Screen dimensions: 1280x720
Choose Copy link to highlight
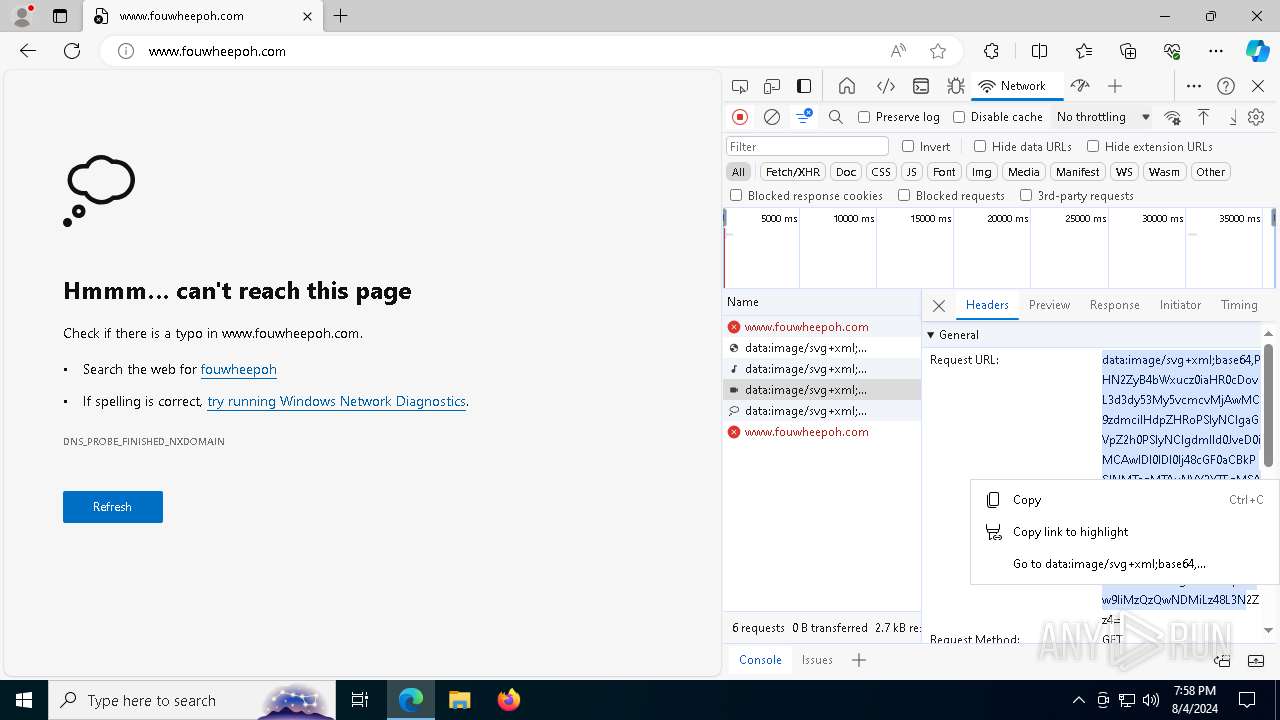[x=1125, y=532]
